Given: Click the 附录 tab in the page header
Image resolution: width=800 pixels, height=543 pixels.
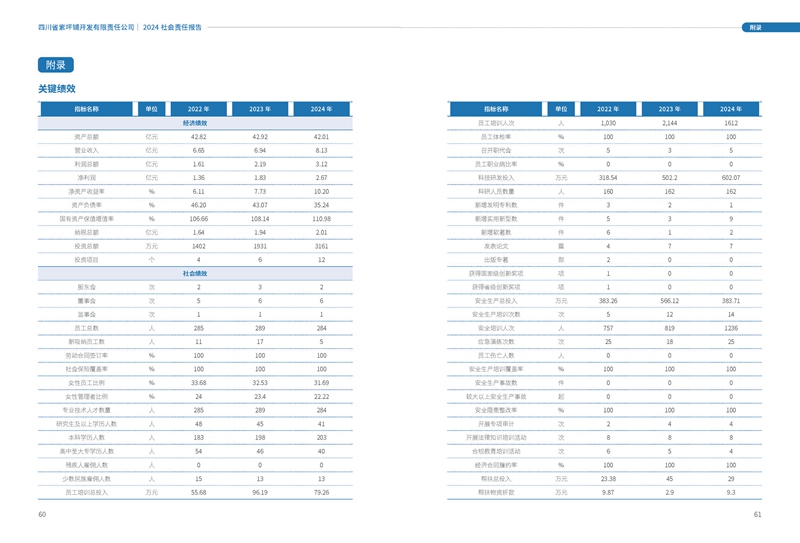Looking at the screenshot, I should point(755,28).
